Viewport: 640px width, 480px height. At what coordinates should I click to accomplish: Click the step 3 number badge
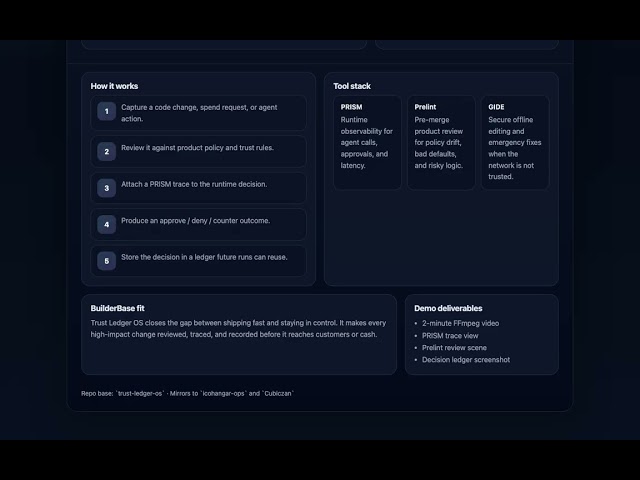(x=107, y=188)
